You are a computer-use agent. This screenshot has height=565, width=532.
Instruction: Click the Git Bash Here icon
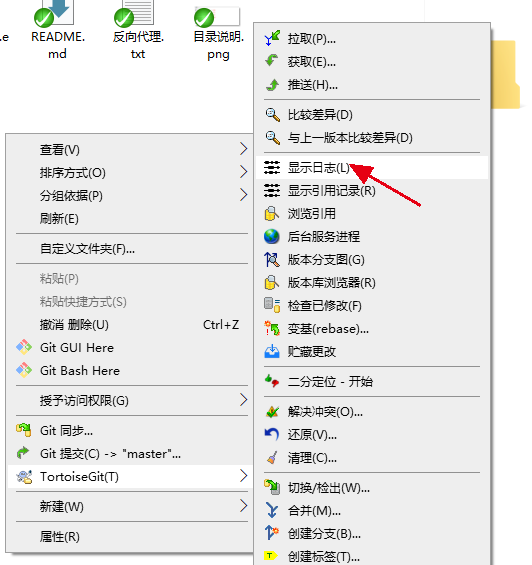tap(24, 370)
